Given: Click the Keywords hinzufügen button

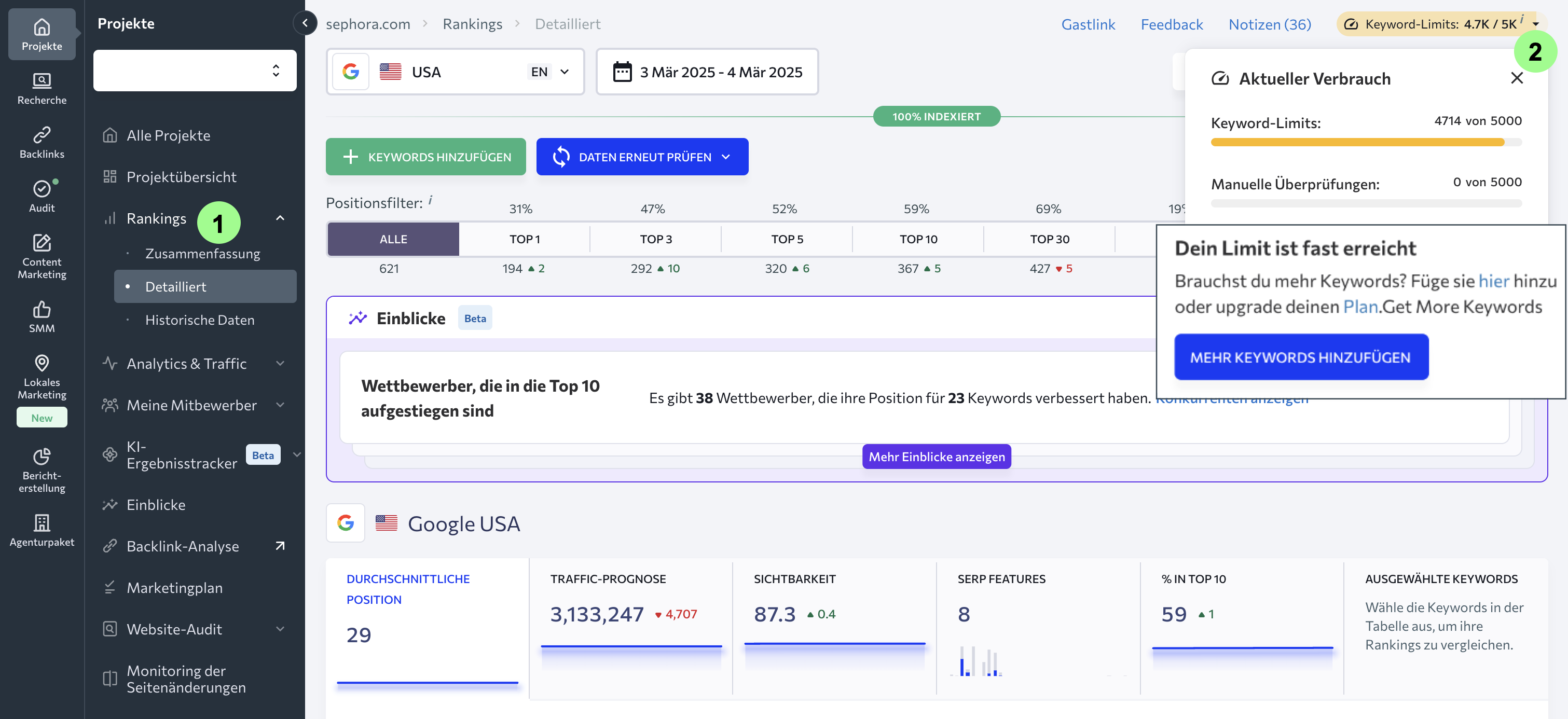Looking at the screenshot, I should [x=425, y=157].
